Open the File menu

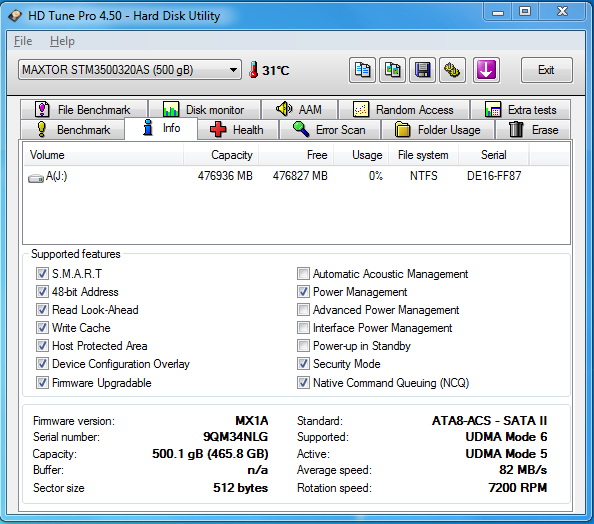pyautogui.click(x=23, y=41)
